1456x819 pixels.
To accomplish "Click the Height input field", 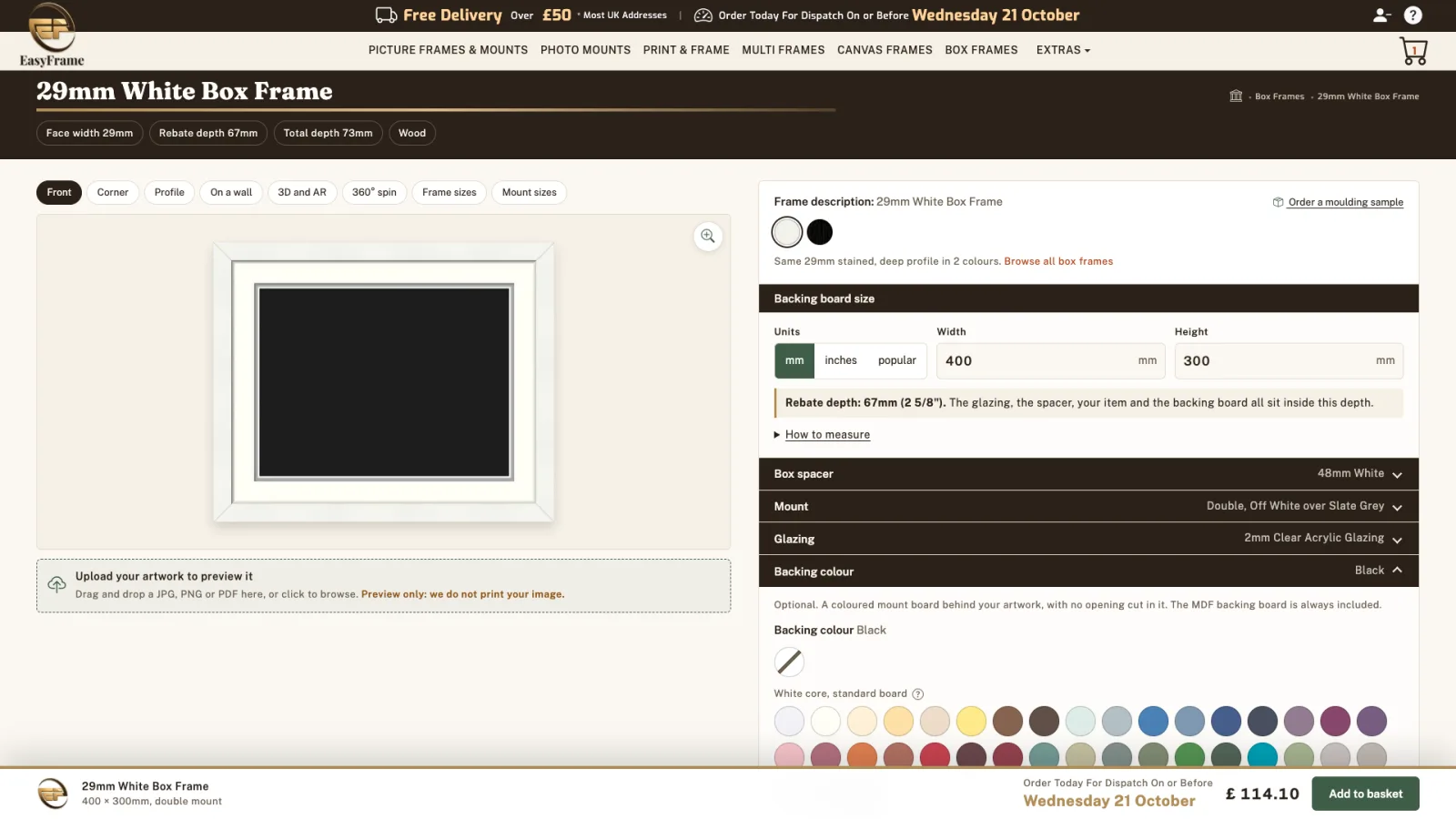I will pos(1289,360).
